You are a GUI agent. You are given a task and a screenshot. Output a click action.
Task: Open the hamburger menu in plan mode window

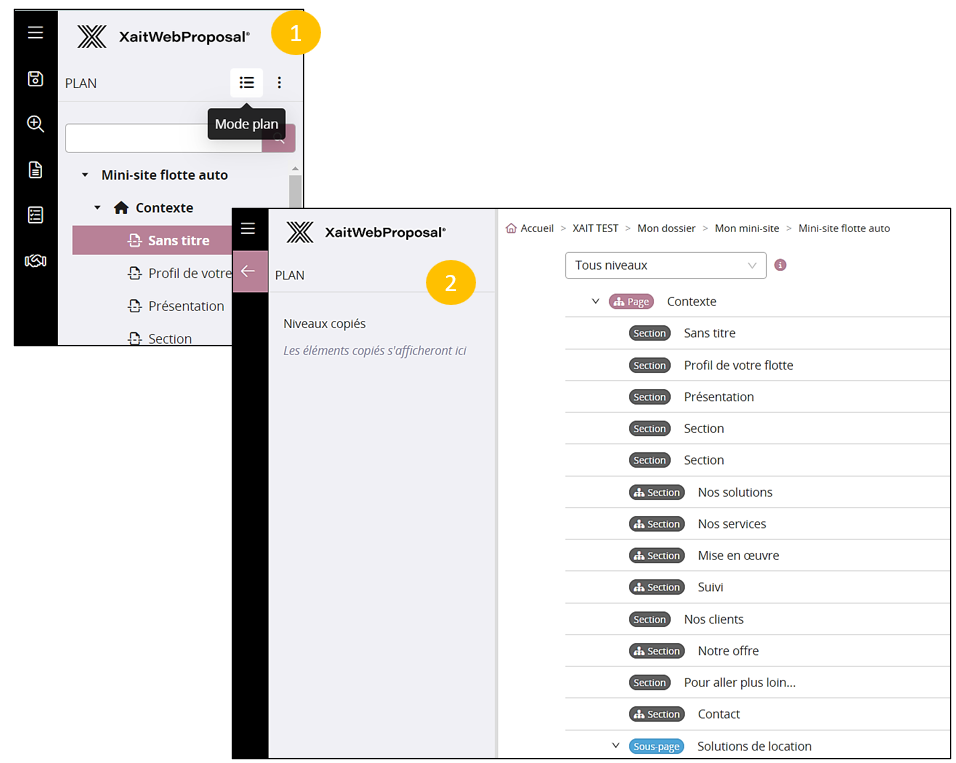(249, 229)
